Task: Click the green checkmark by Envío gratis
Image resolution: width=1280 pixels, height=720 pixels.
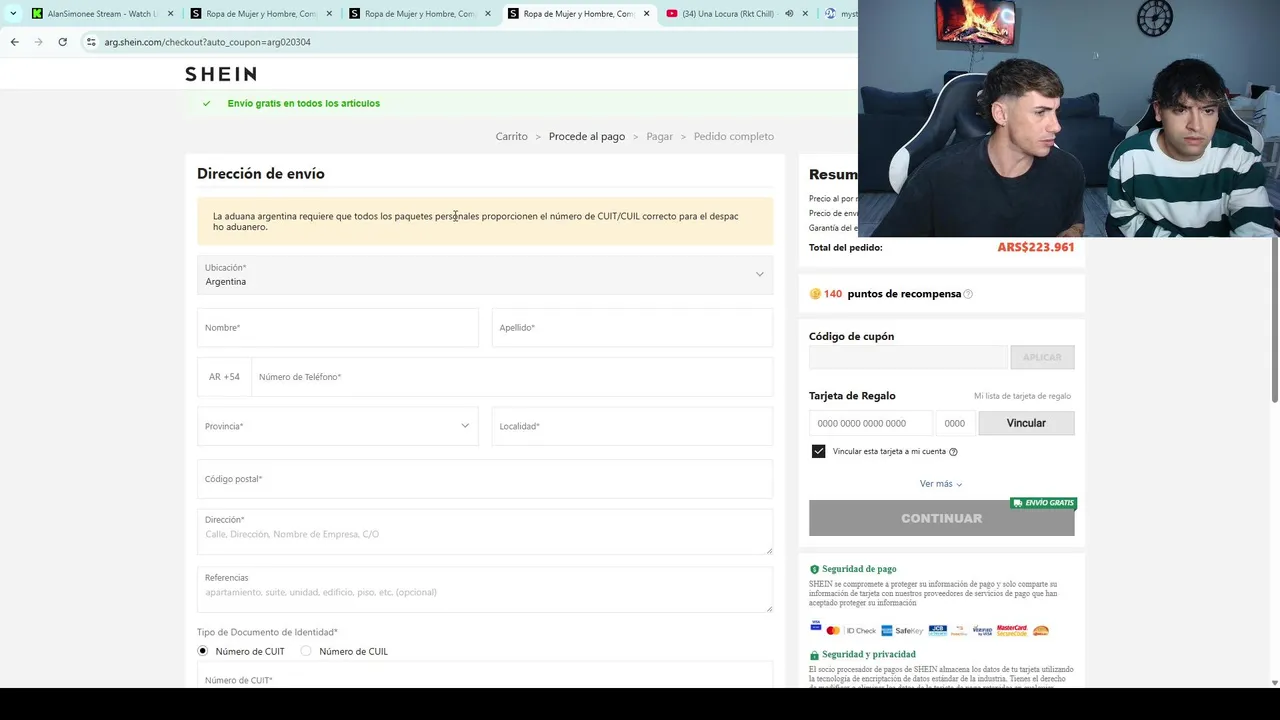Action: coord(207,103)
